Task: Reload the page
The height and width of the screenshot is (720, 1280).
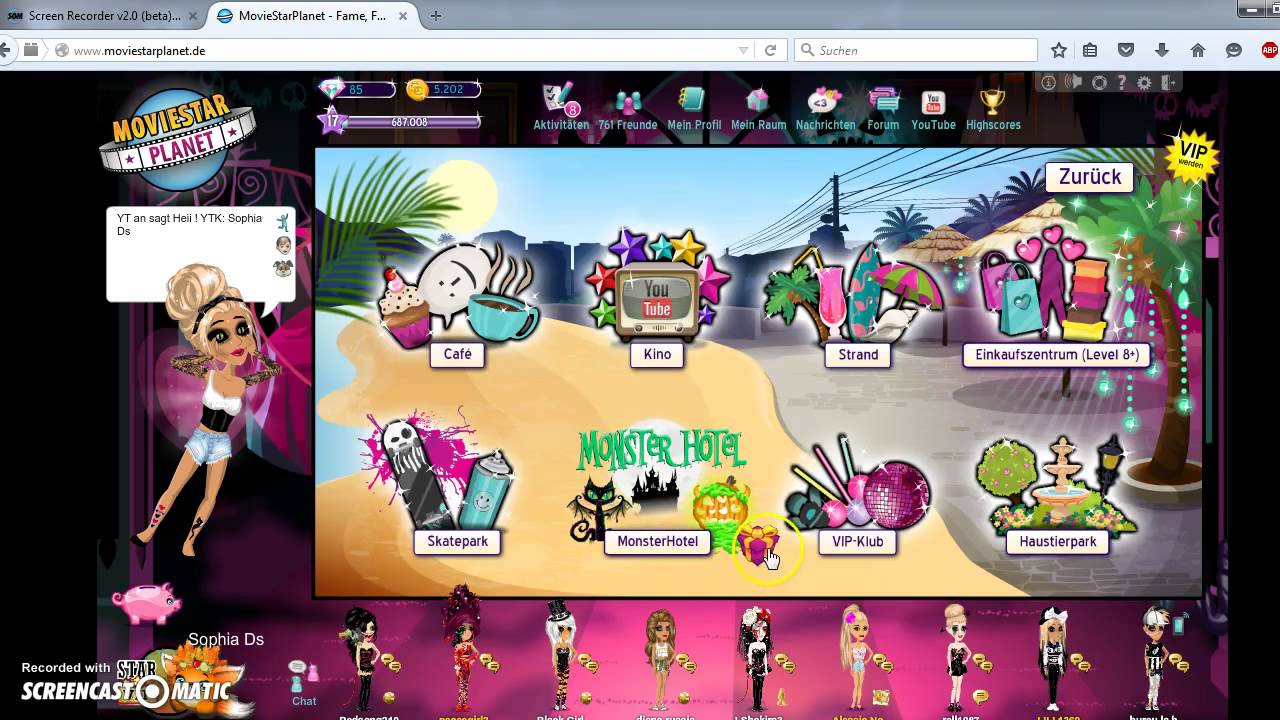Action: (x=770, y=50)
